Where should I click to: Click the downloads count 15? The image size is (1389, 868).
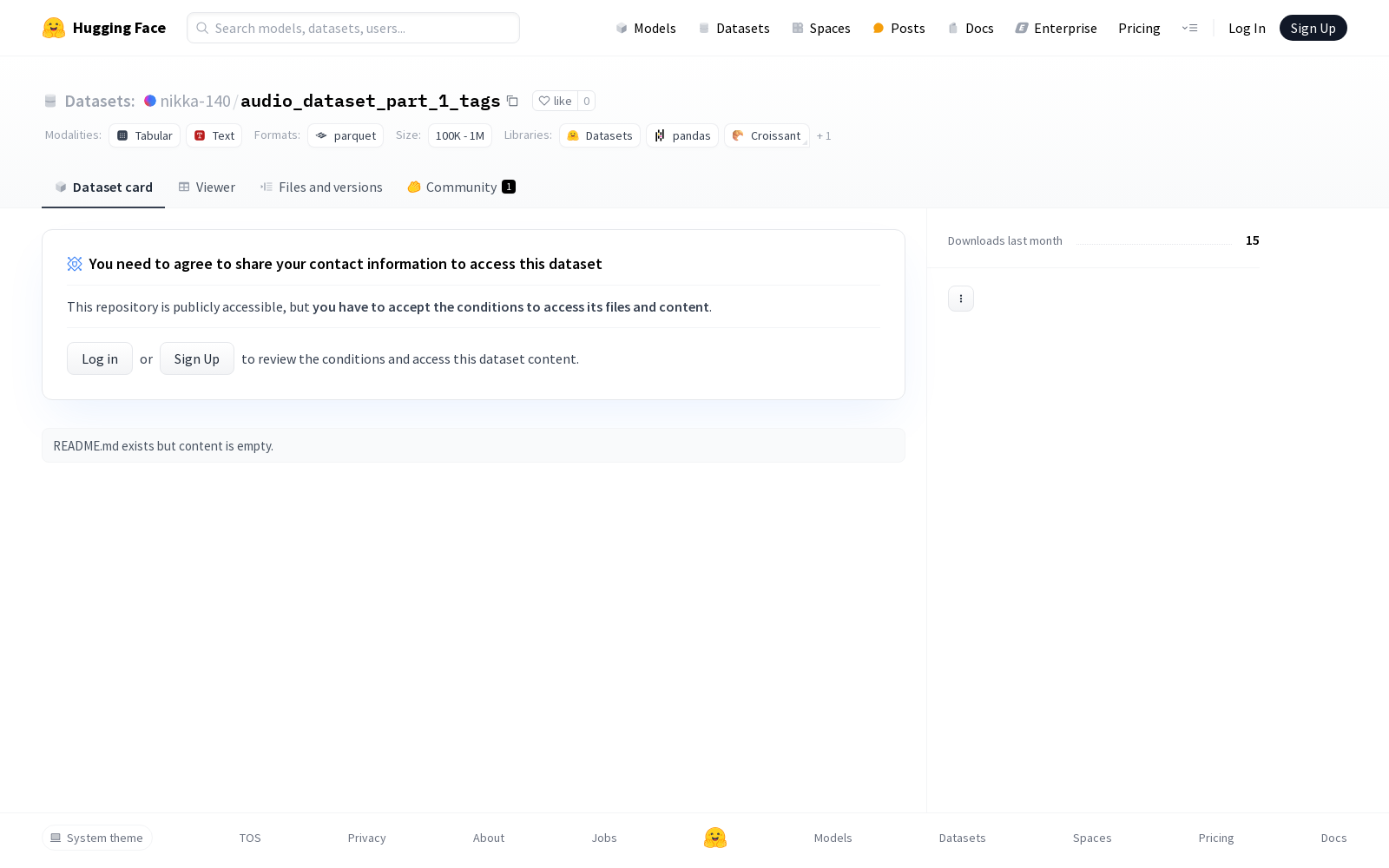(x=1253, y=240)
